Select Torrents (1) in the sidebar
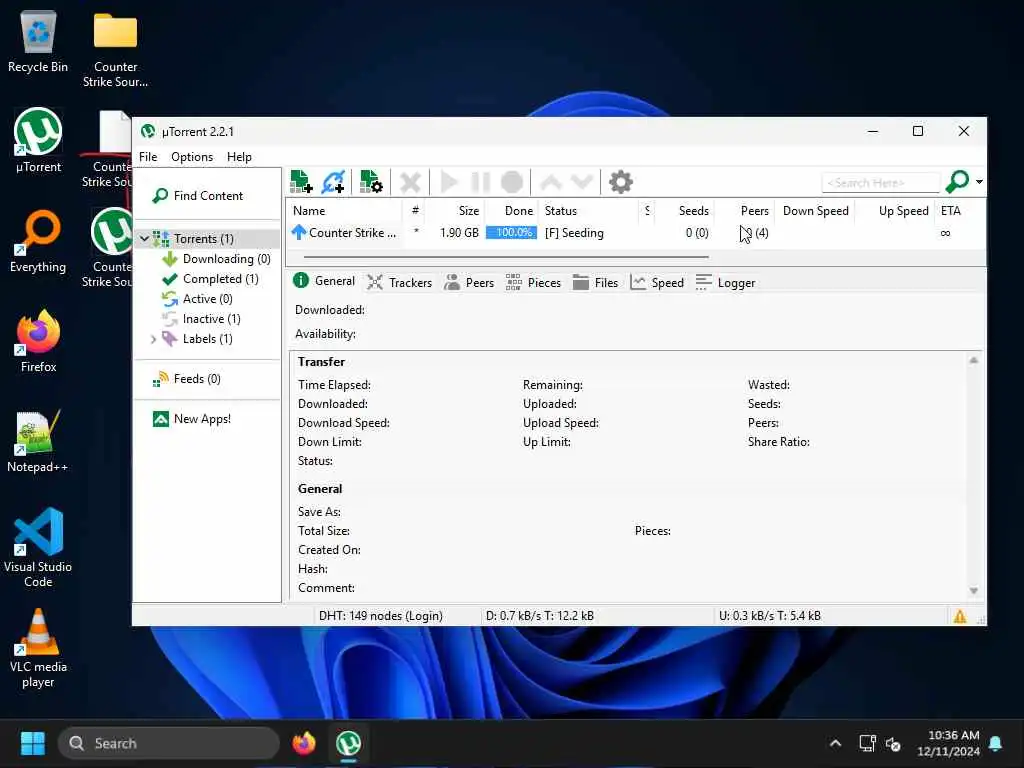The width and height of the screenshot is (1024, 768). (203, 239)
